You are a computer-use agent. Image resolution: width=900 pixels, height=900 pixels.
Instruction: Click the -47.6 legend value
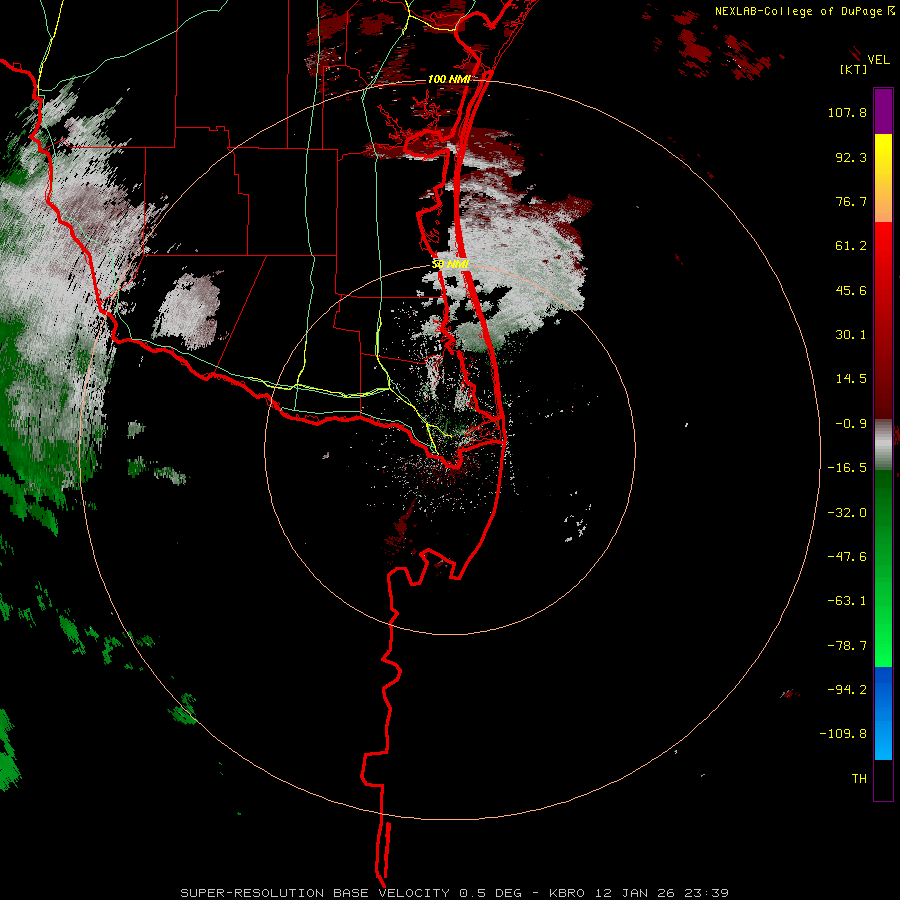(x=847, y=557)
